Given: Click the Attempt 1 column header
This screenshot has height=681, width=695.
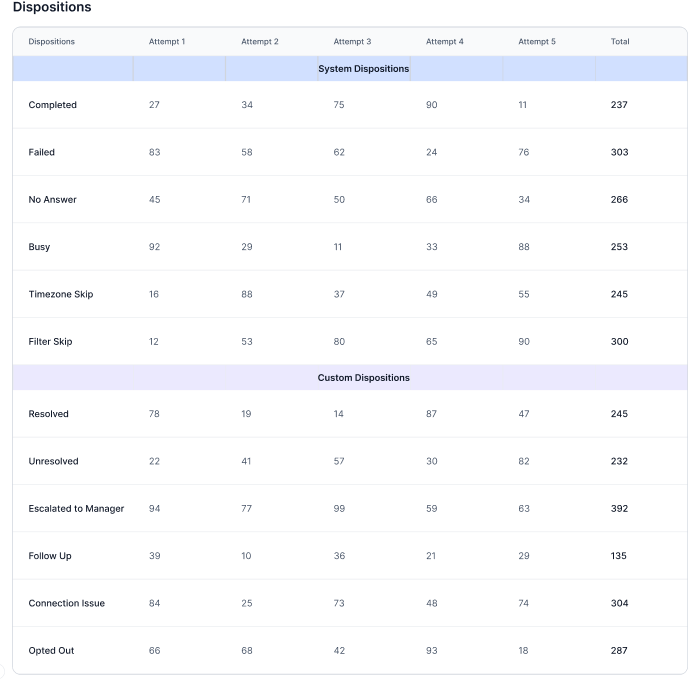Looking at the screenshot, I should click(167, 42).
